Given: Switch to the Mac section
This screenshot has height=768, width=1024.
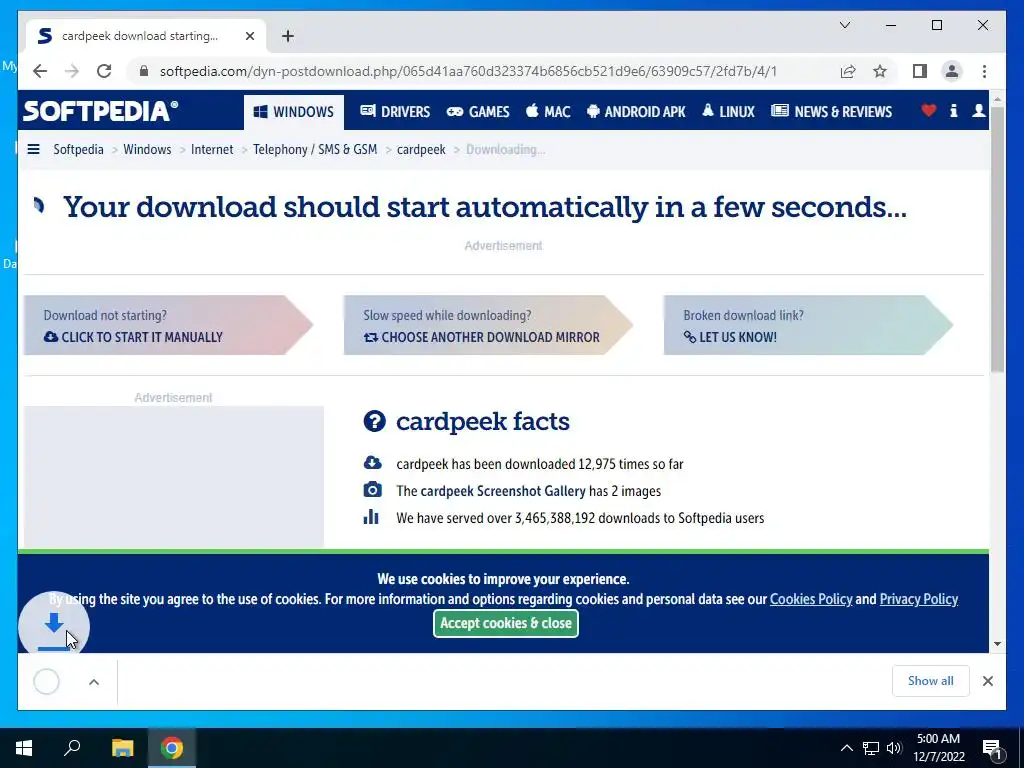Looking at the screenshot, I should [548, 112].
